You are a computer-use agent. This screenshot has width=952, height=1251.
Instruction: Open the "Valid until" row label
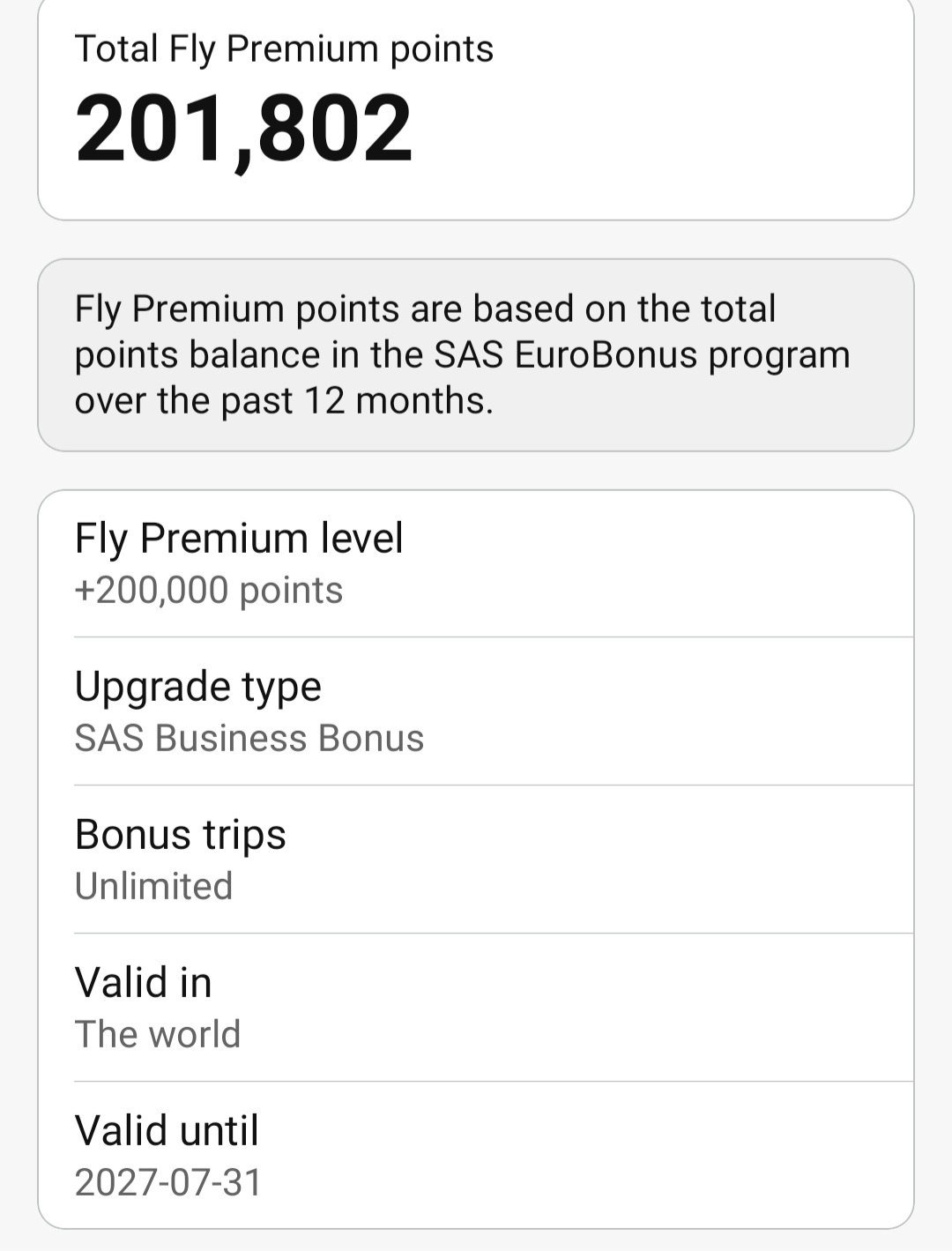coord(167,1130)
